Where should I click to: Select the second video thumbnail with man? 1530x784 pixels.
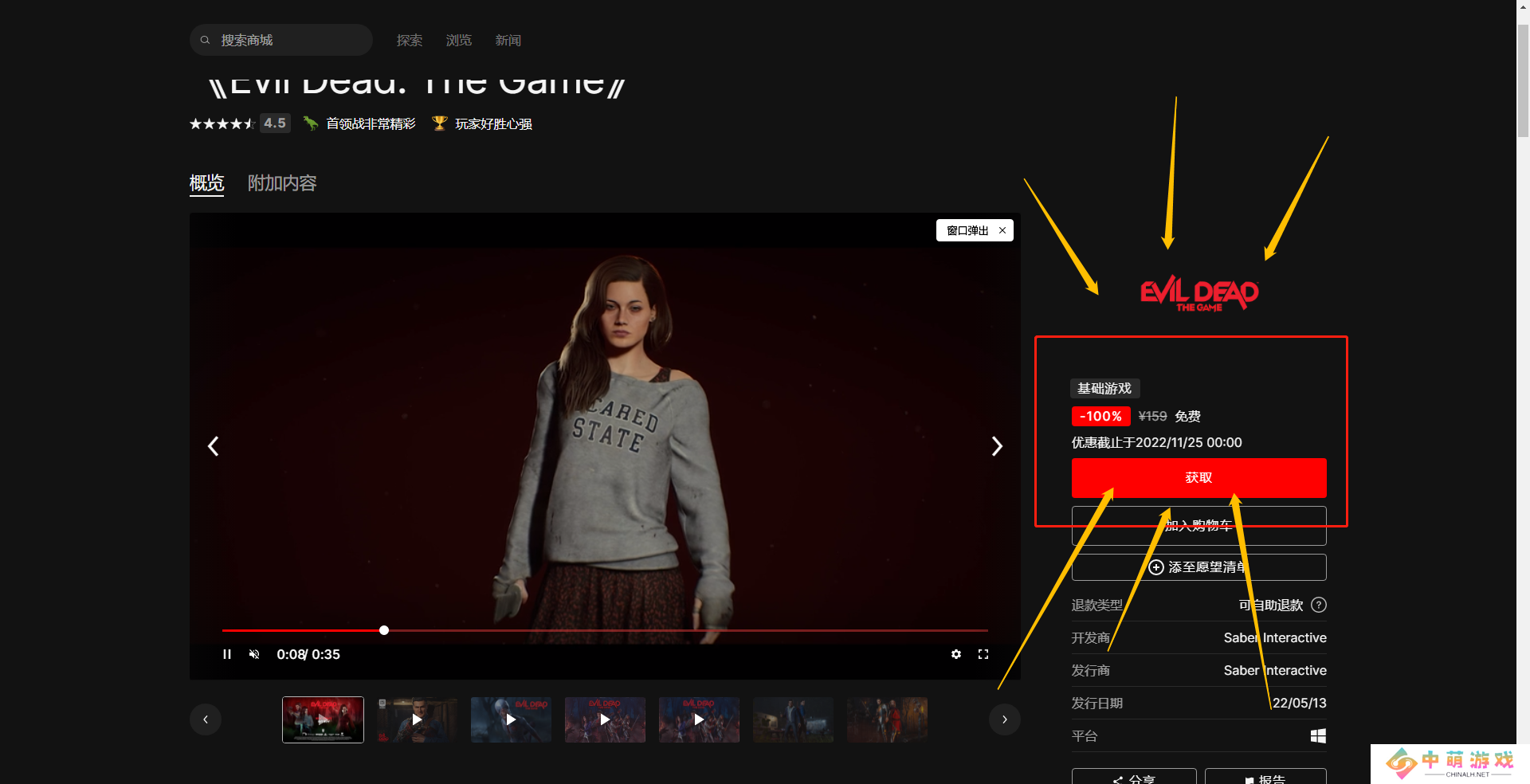(417, 719)
